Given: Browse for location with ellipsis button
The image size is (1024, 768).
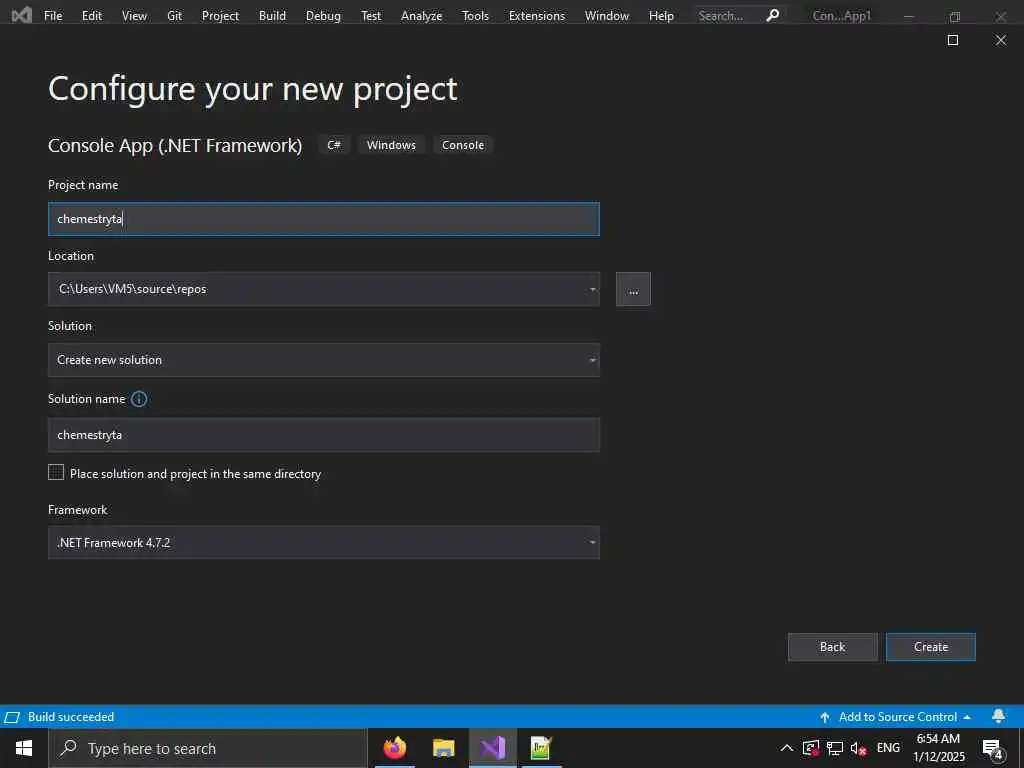Looking at the screenshot, I should pyautogui.click(x=633, y=289).
